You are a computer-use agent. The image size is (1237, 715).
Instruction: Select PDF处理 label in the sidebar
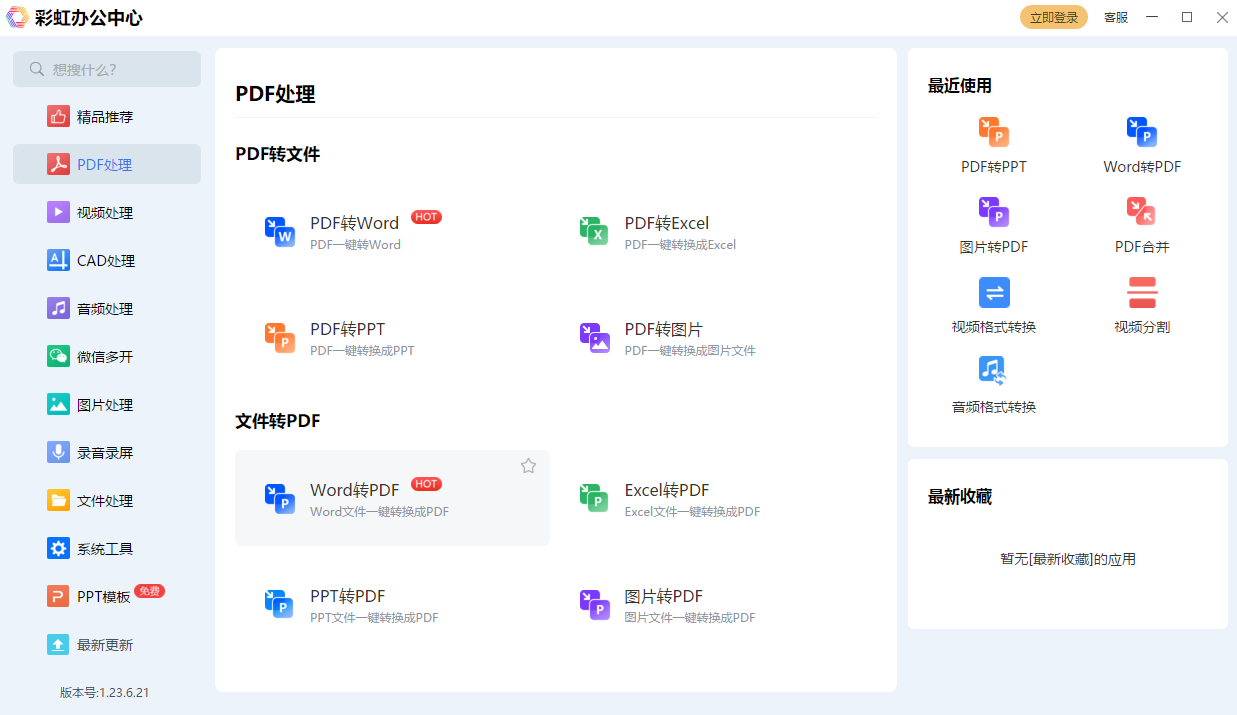point(105,165)
